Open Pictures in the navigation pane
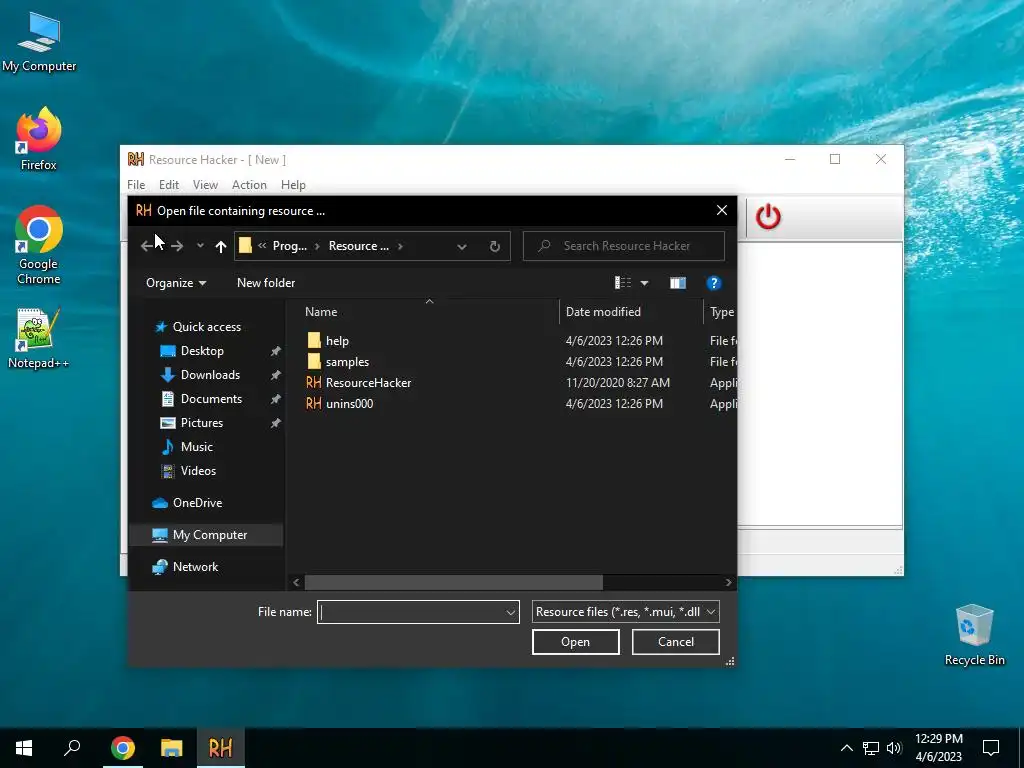Screen dimensions: 1024x768 tap(201, 423)
